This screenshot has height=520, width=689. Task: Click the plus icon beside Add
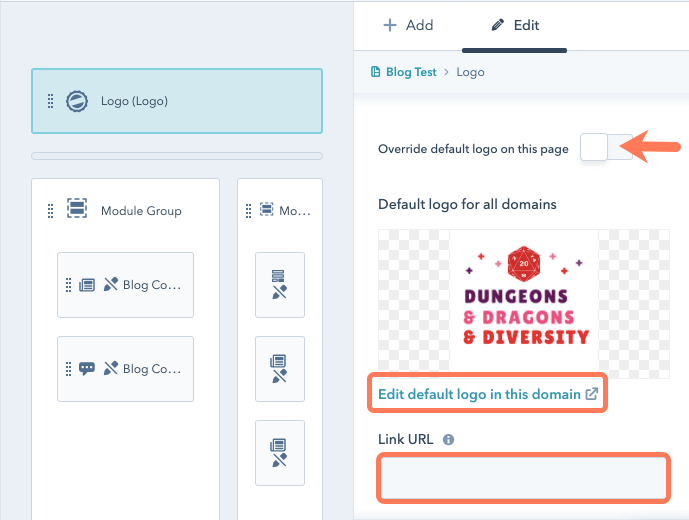(x=390, y=25)
